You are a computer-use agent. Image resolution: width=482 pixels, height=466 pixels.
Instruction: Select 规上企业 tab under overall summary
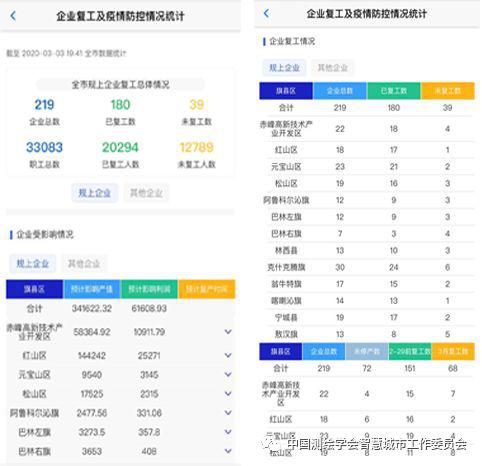[95, 193]
